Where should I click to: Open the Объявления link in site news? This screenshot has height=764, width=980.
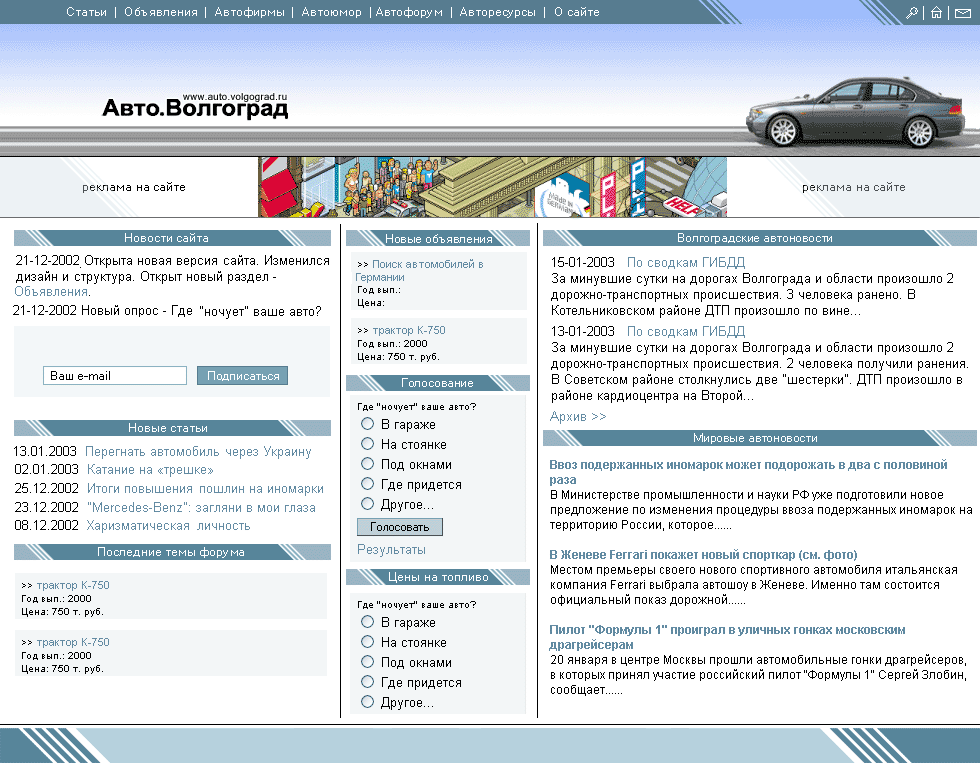(51, 291)
